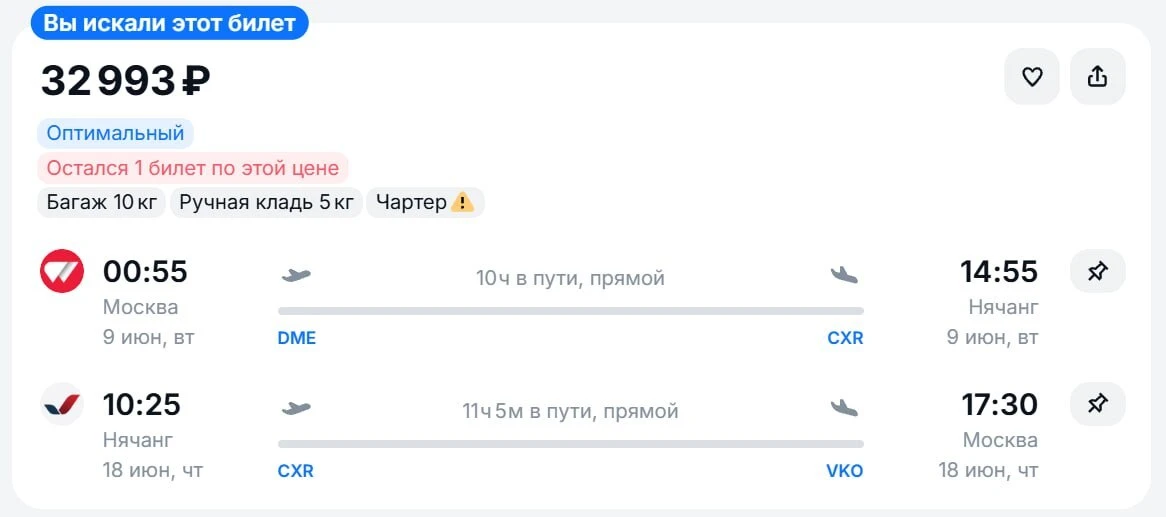This screenshot has width=1166, height=517.
Task: Click the 'Багаж 10 кг' tag
Action: (x=101, y=202)
